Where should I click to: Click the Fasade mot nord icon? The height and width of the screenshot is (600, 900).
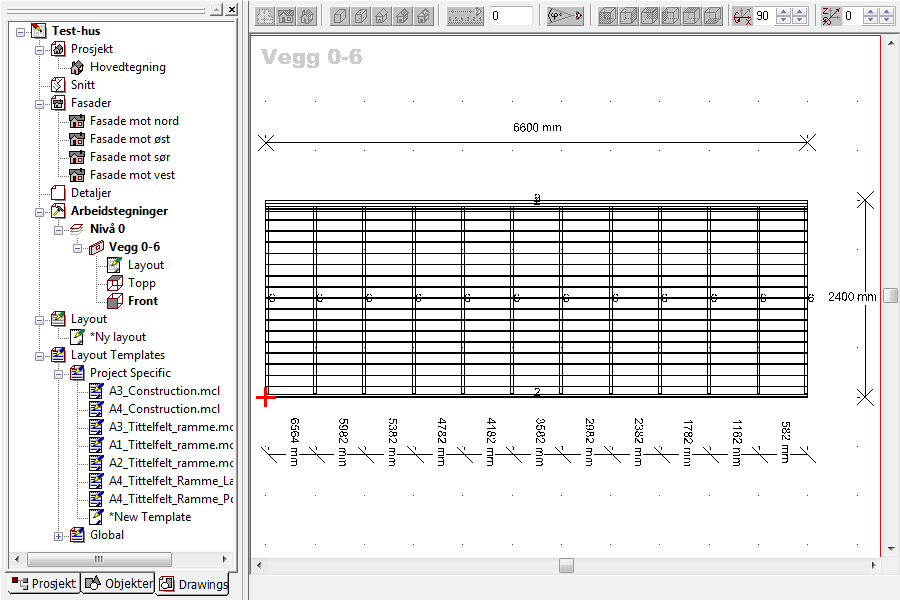[77, 121]
